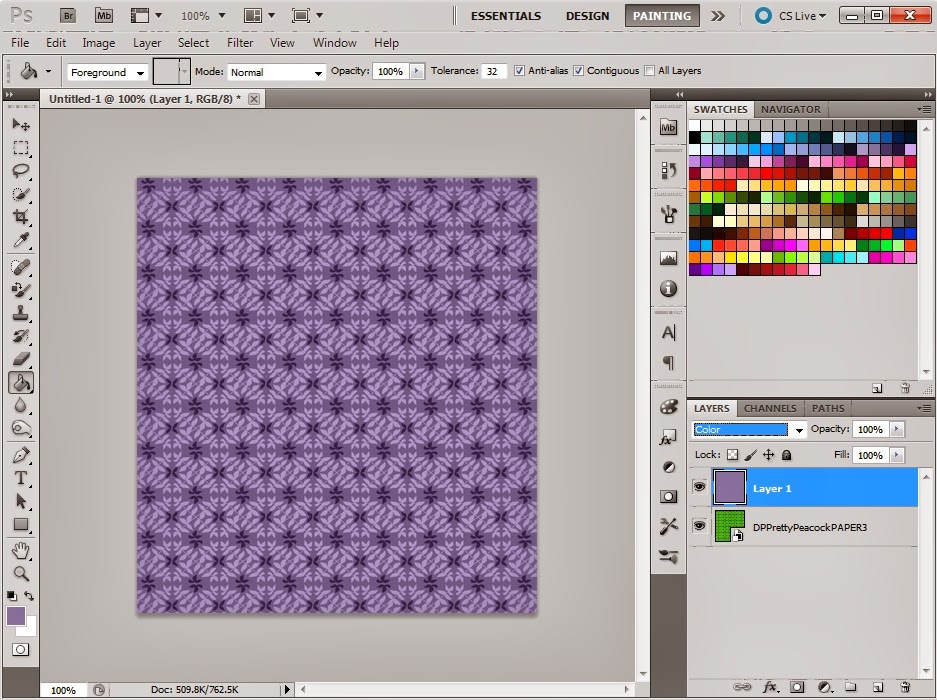Open the Character panel icon

(x=668, y=333)
